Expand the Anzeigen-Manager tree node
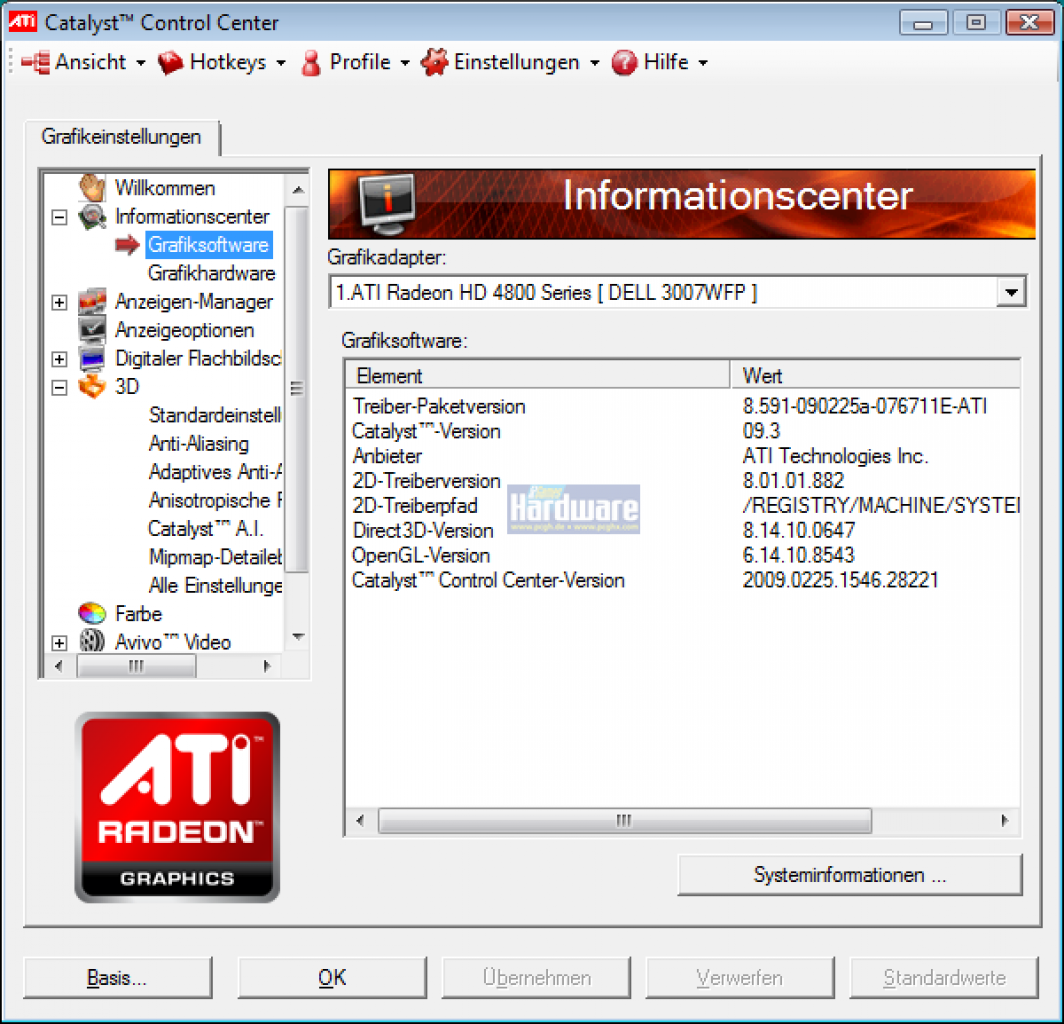This screenshot has height=1024, width=1064. [x=60, y=302]
